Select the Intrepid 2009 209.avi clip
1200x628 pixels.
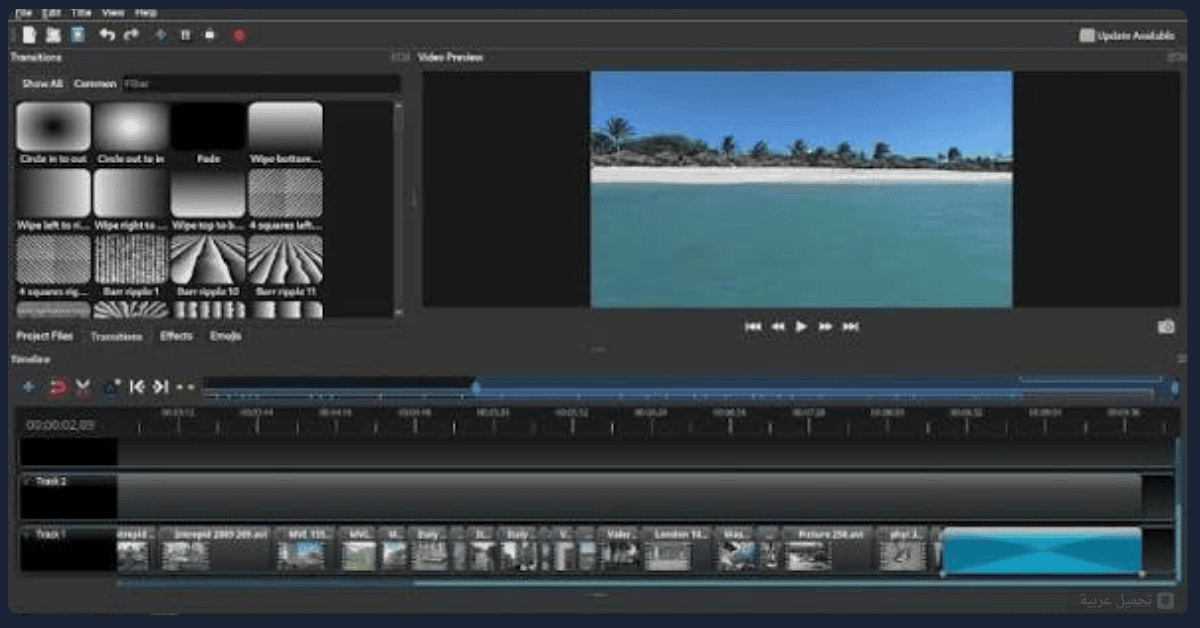(x=214, y=549)
